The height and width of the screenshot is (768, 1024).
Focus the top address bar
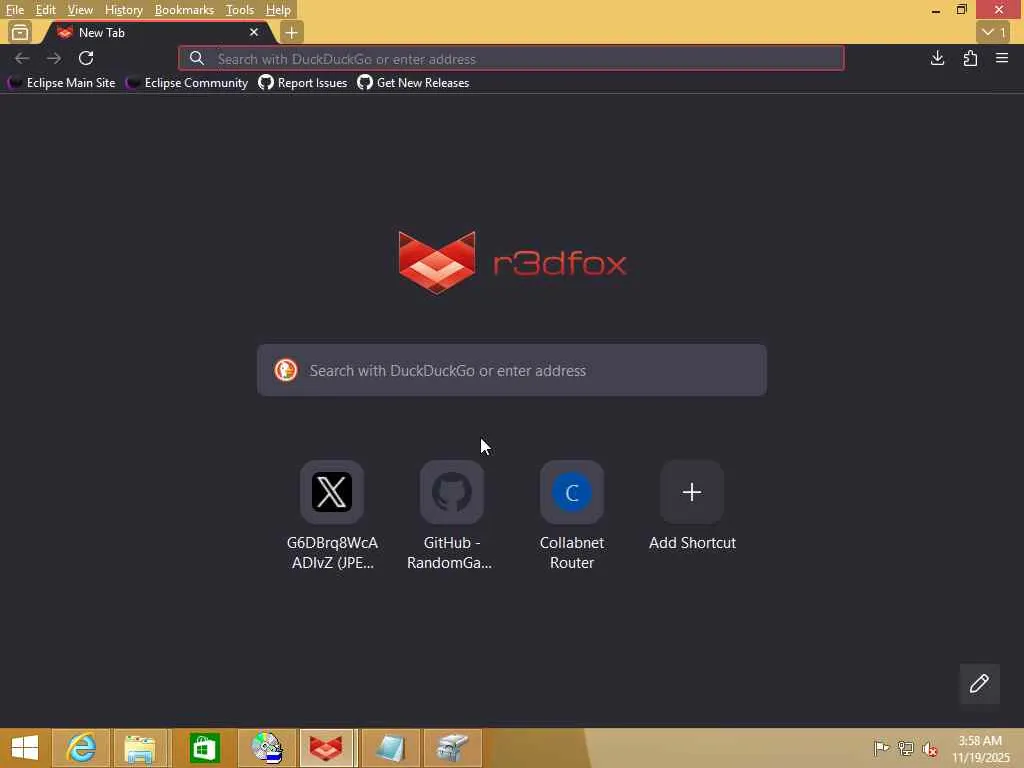click(511, 59)
